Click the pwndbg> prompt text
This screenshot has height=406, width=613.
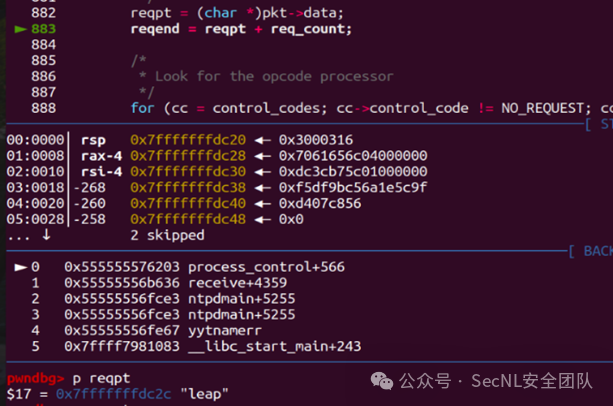click(36, 379)
